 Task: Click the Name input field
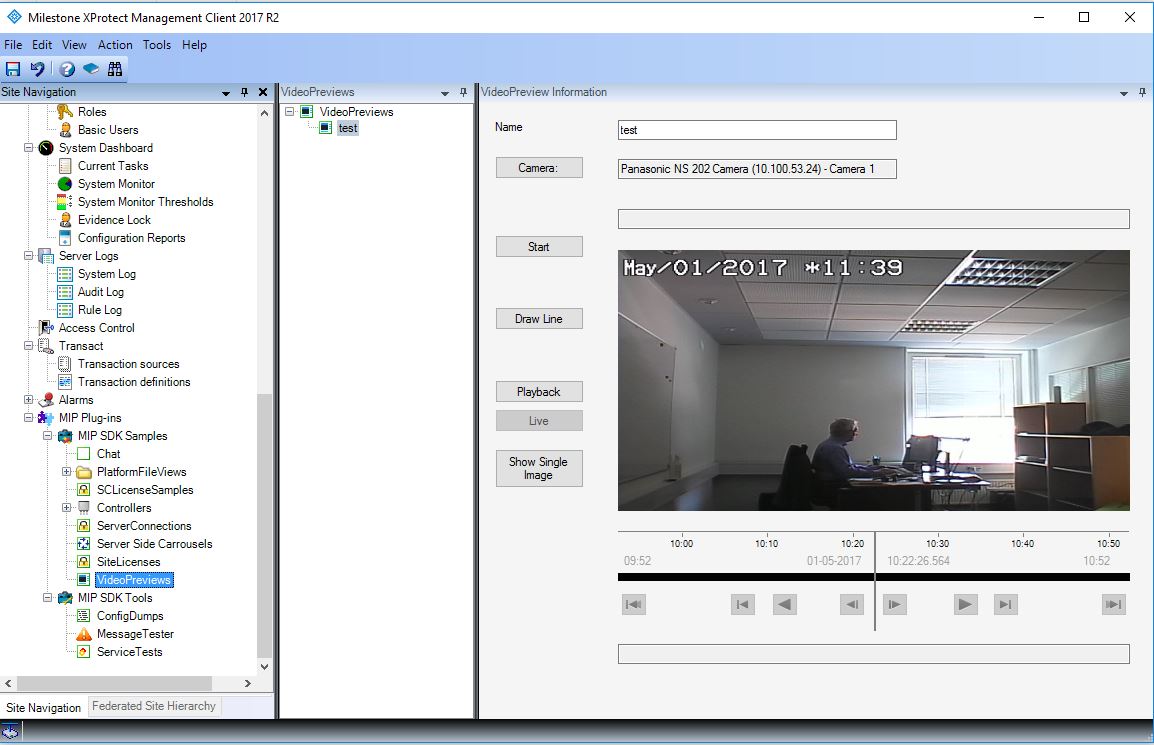tap(757, 130)
